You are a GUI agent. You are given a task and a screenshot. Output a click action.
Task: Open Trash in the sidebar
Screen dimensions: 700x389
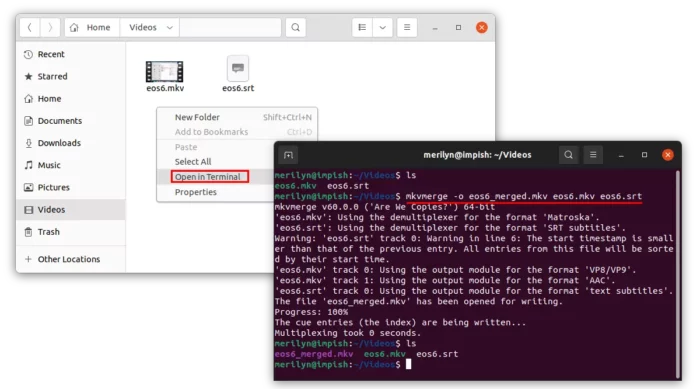pyautogui.click(x=71, y=232)
